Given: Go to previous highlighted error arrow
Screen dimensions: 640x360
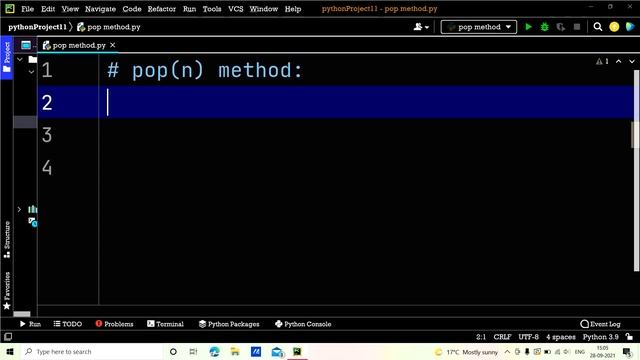Looking at the screenshot, I should [x=618, y=61].
